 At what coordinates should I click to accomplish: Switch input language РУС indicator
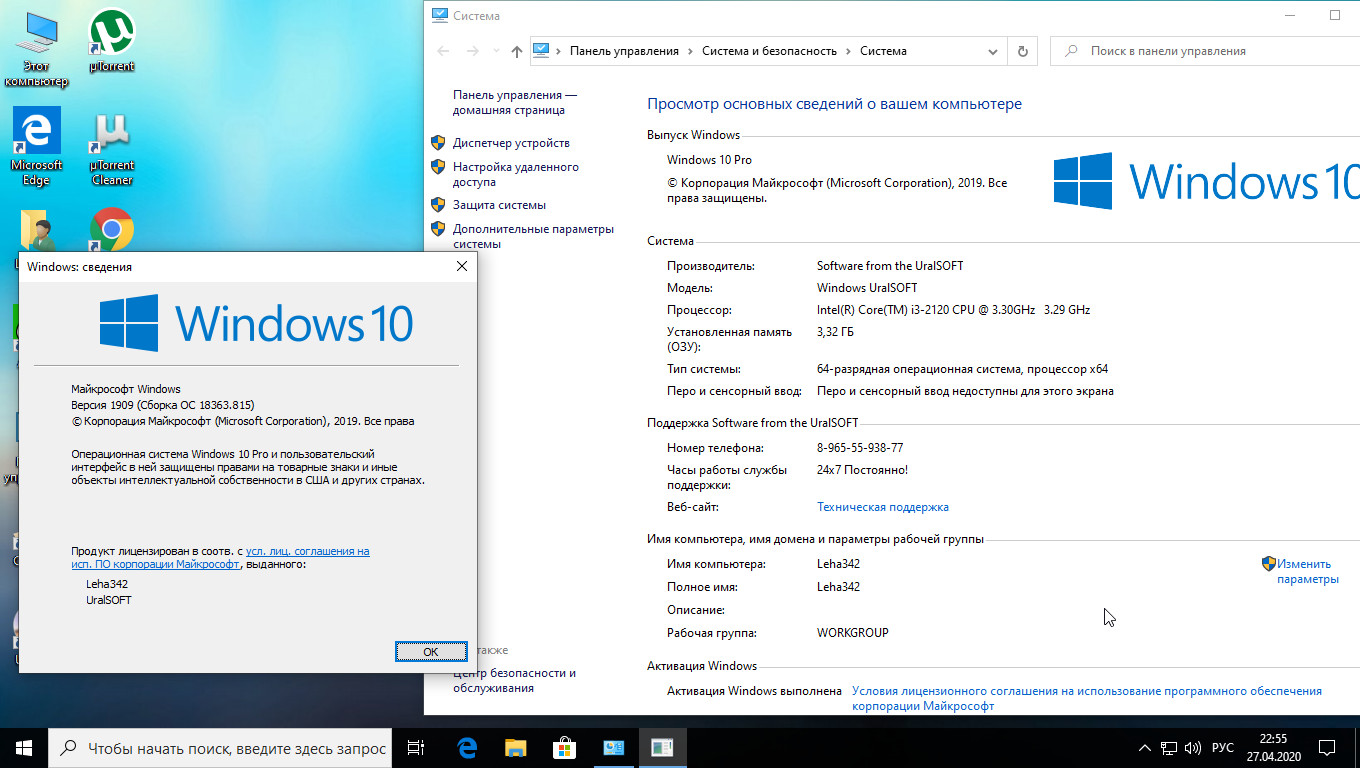coord(1222,748)
